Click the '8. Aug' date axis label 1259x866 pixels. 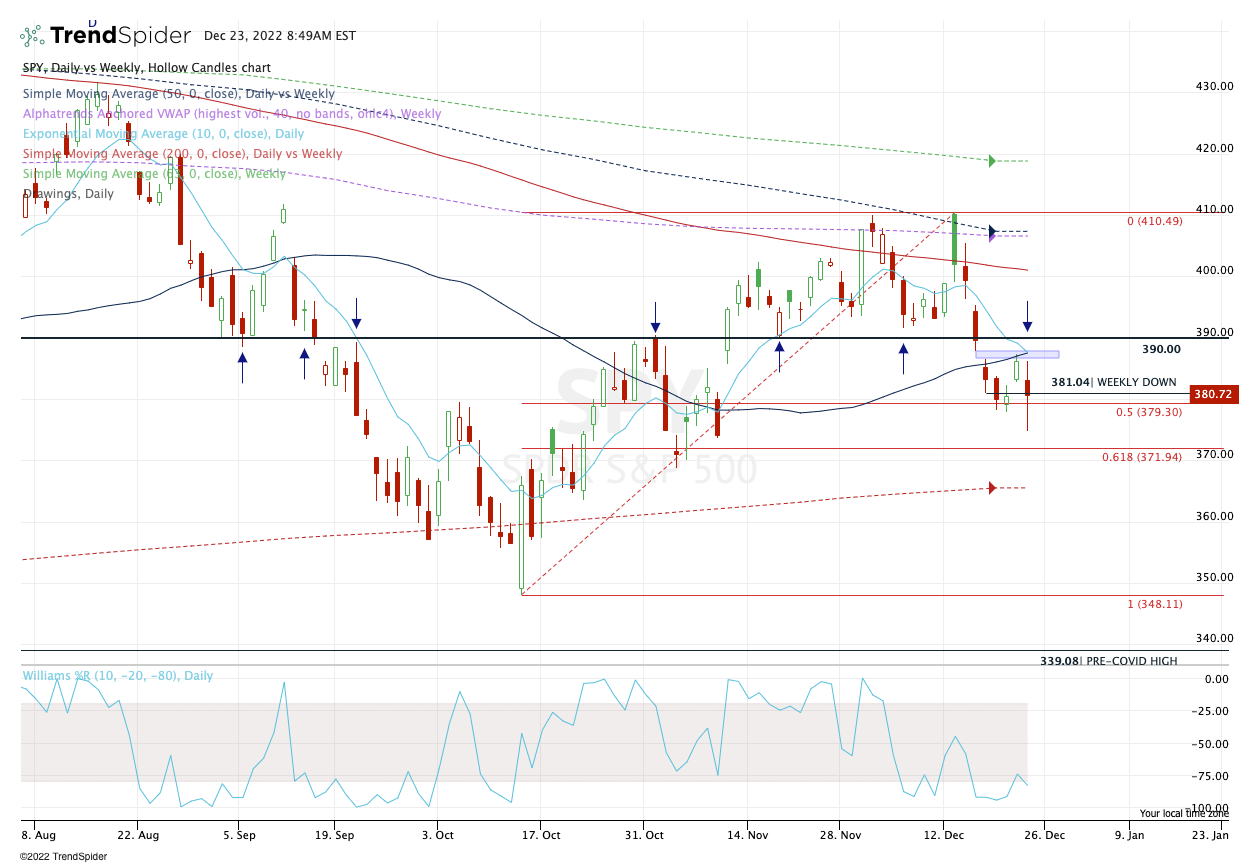[40, 834]
